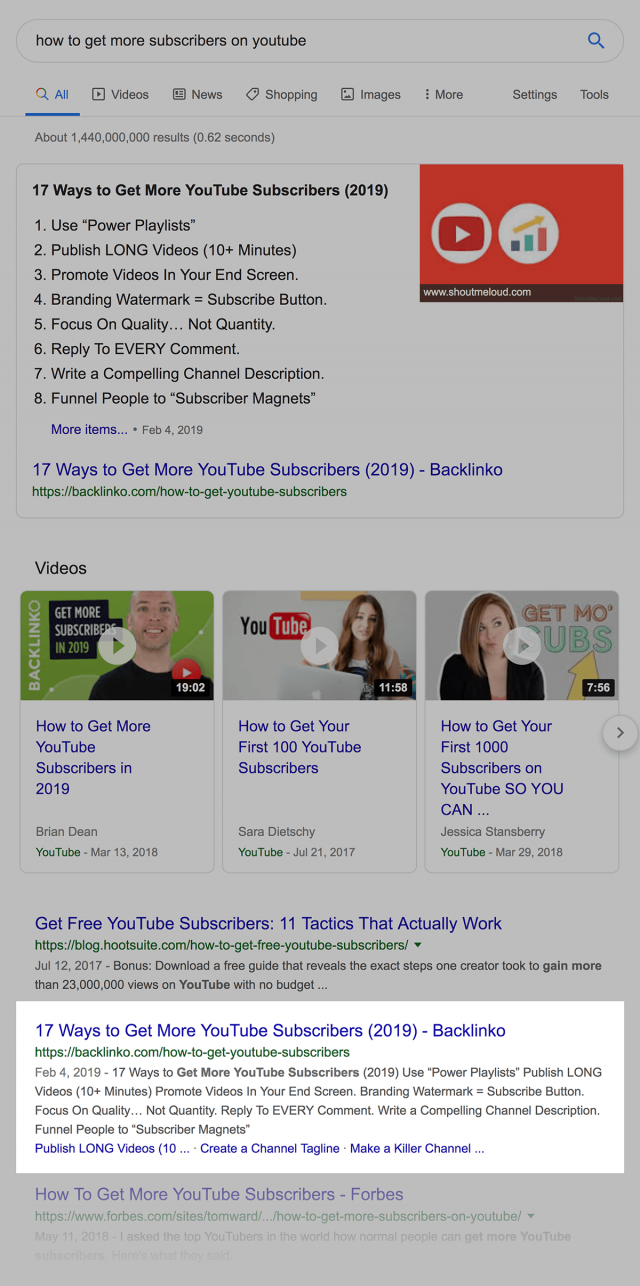The height and width of the screenshot is (1286, 640).
Task: Click play icon on Sara Dietschy video
Action: tap(319, 646)
